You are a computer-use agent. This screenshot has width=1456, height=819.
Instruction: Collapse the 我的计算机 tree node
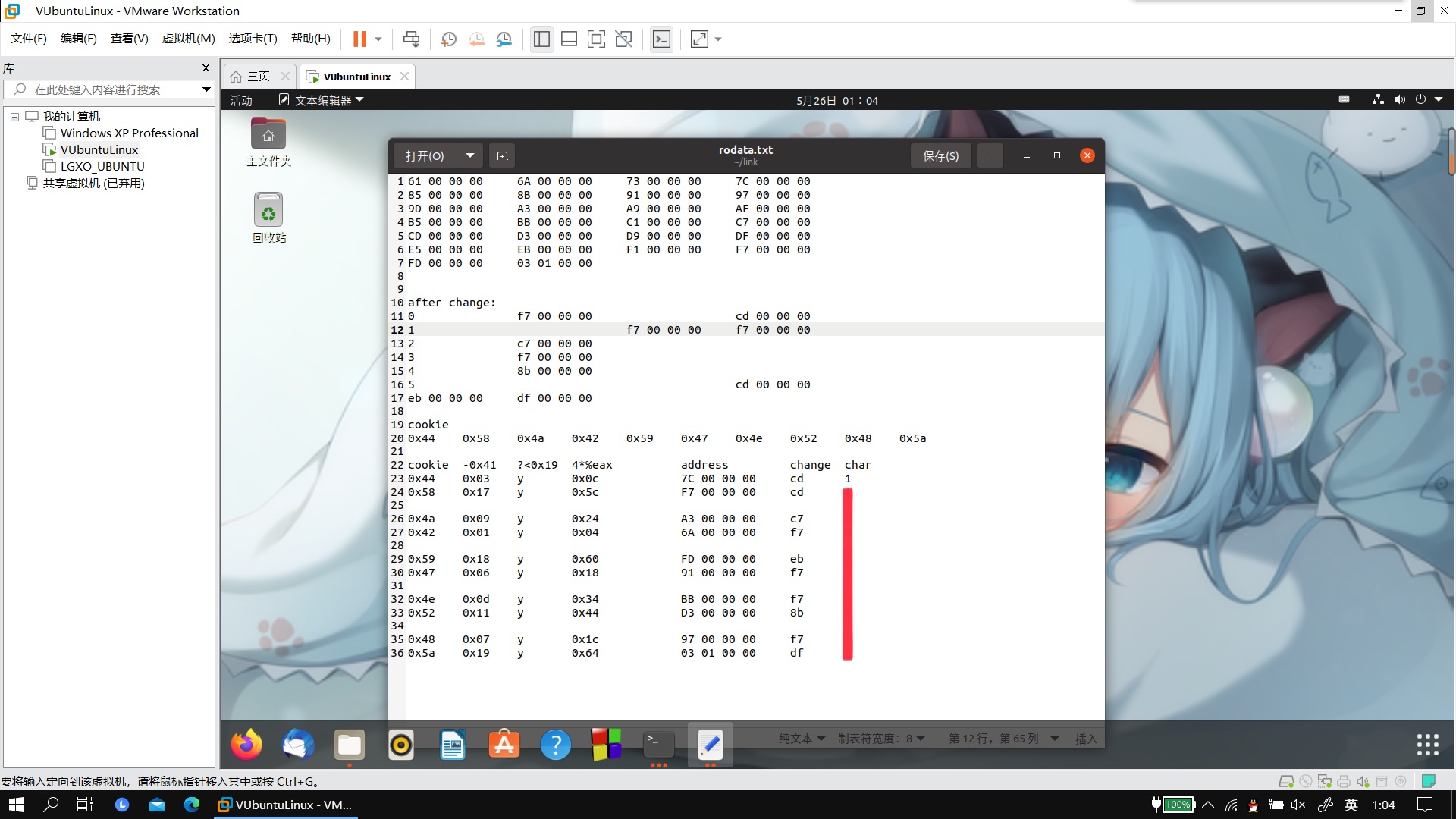pos(14,117)
